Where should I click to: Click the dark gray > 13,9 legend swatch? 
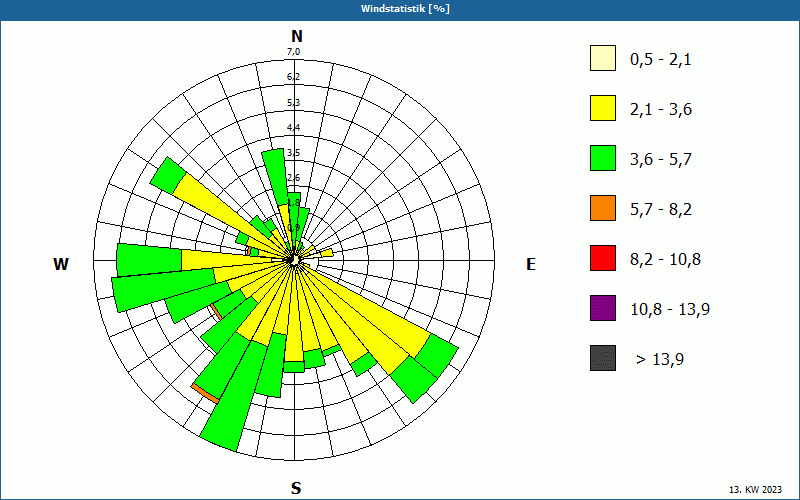point(603,358)
